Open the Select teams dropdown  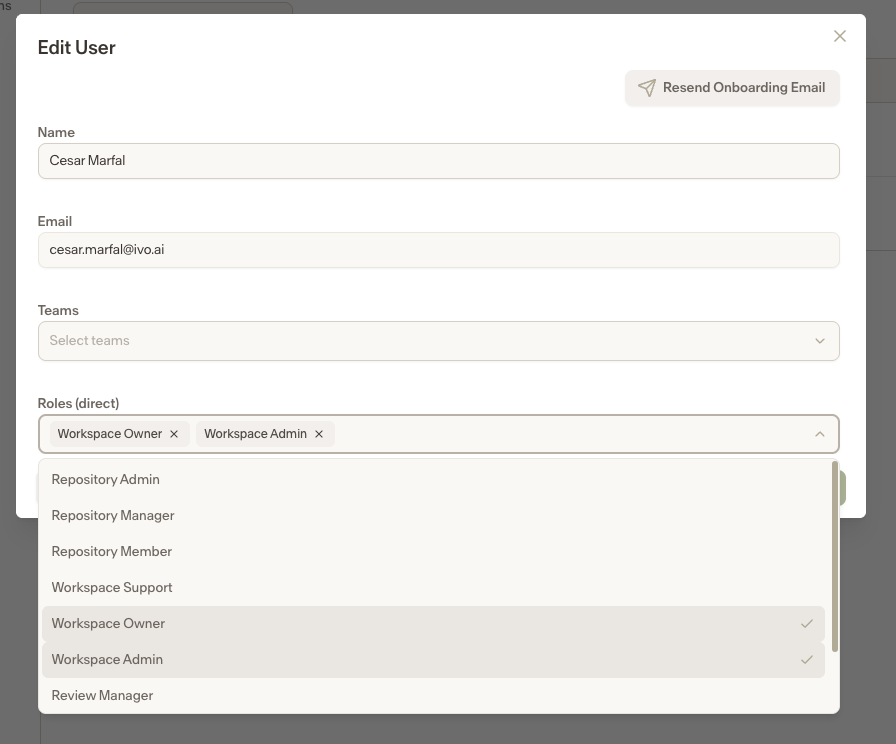pos(438,341)
